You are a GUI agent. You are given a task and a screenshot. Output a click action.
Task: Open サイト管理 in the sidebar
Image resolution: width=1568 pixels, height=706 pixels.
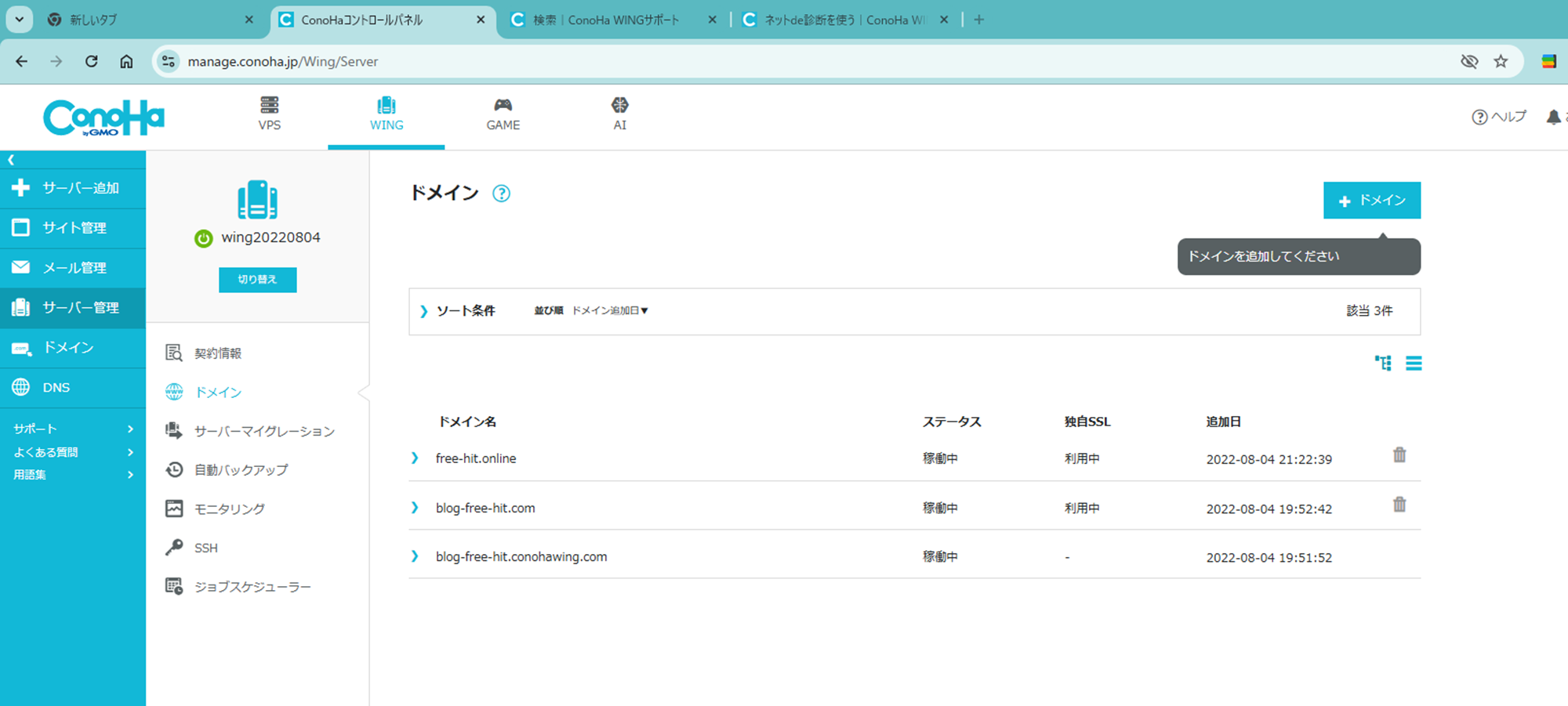[73, 228]
